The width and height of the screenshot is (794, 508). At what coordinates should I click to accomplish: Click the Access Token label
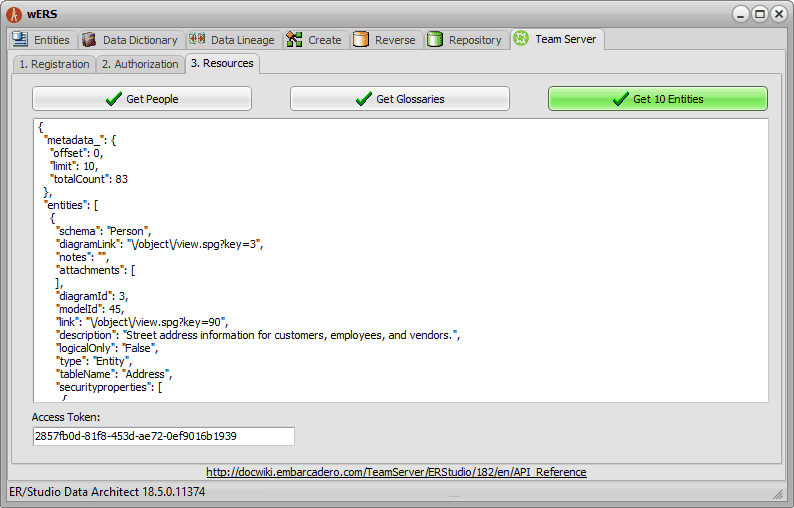(66, 417)
